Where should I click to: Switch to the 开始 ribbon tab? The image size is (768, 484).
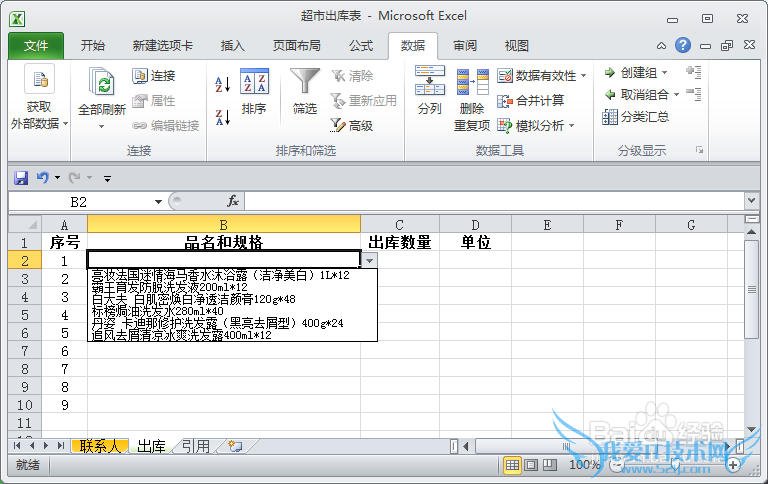(93, 46)
